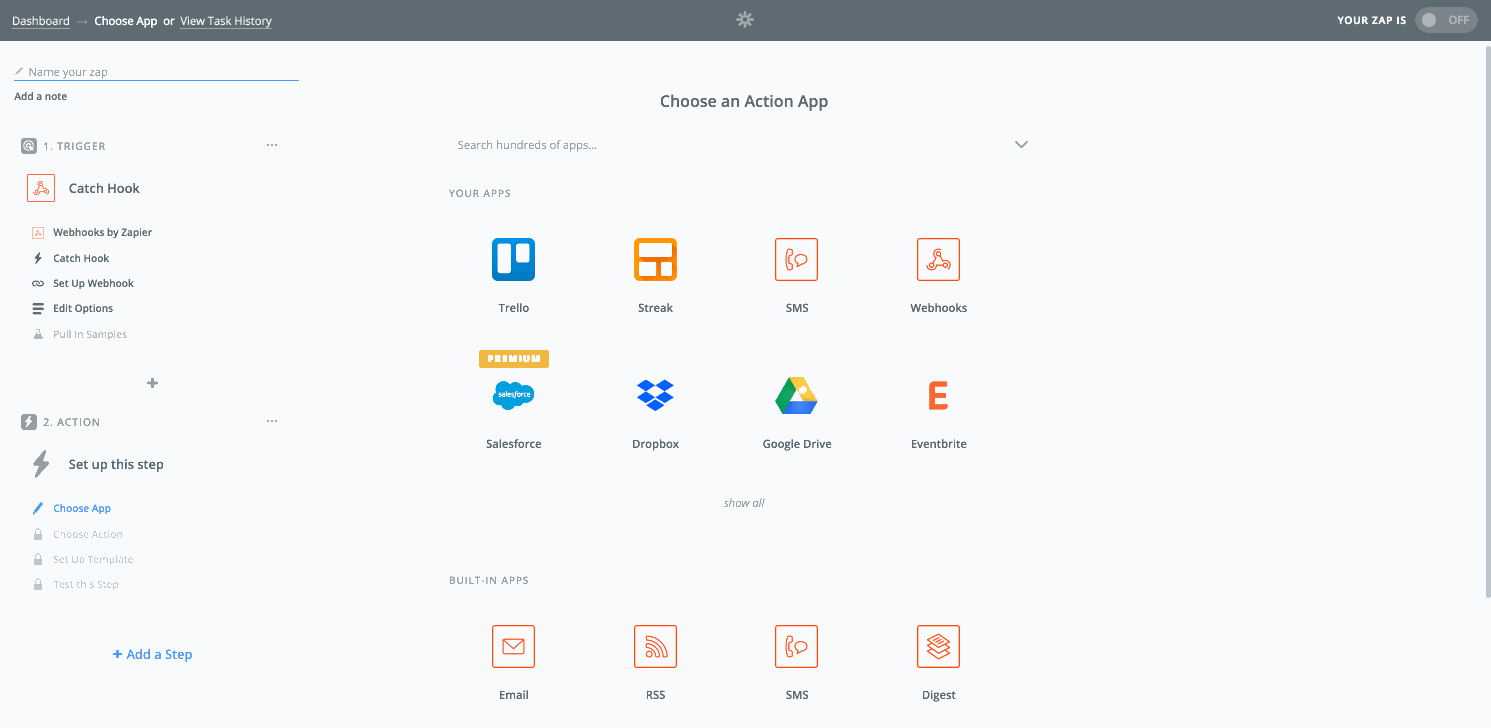1491x728 pixels.
Task: Choose the RSS built-in app icon
Action: click(656, 646)
